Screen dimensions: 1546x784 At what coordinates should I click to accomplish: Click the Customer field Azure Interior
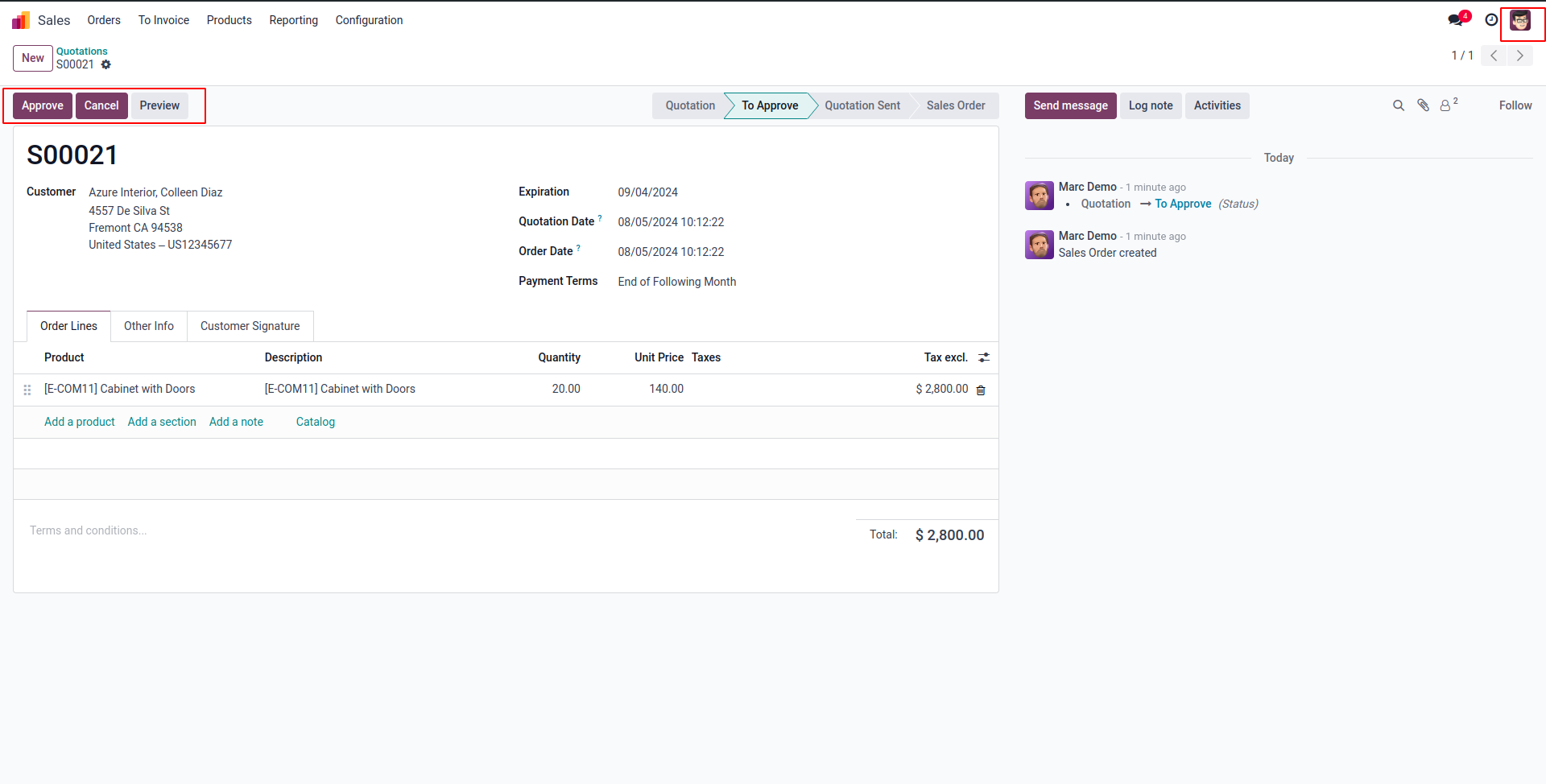(155, 192)
